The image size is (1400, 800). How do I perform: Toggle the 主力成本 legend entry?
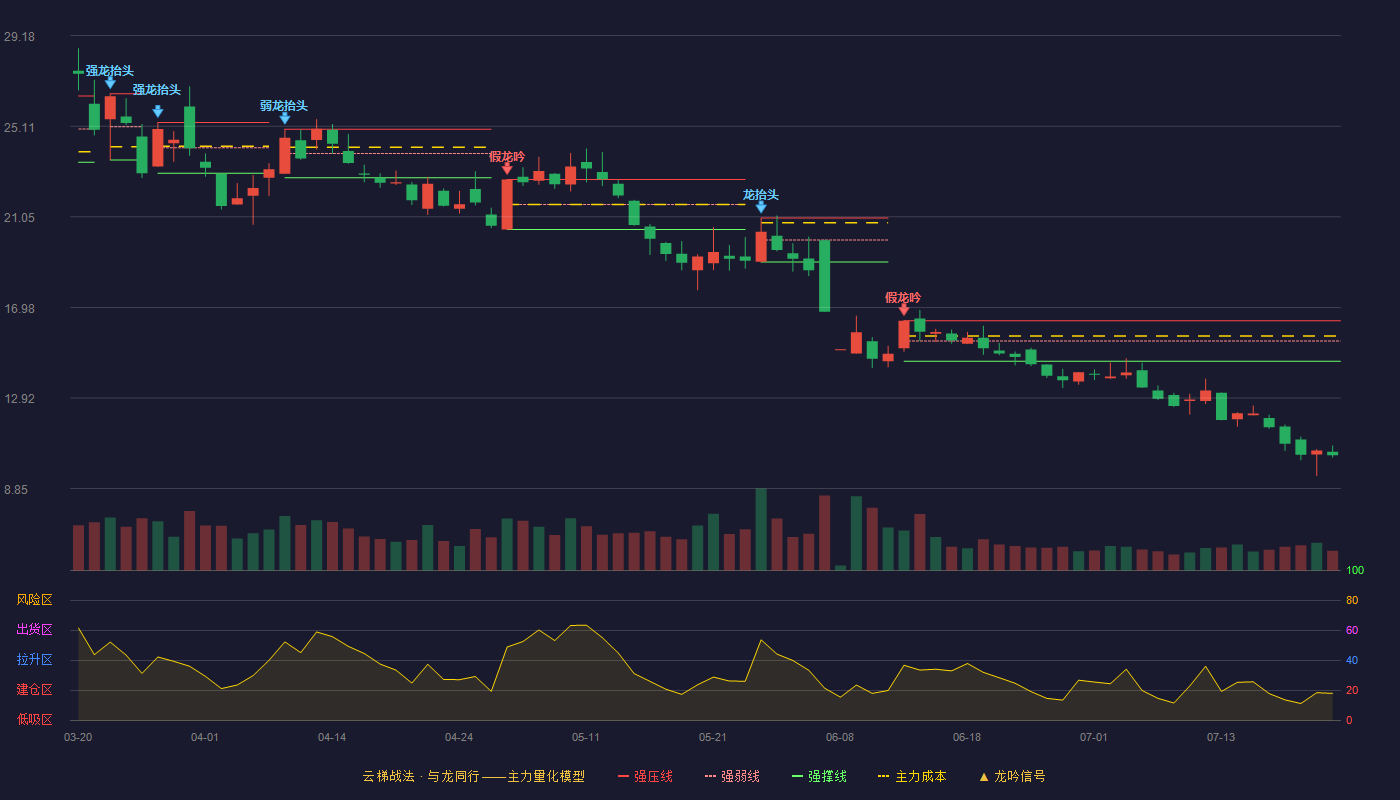click(x=912, y=776)
